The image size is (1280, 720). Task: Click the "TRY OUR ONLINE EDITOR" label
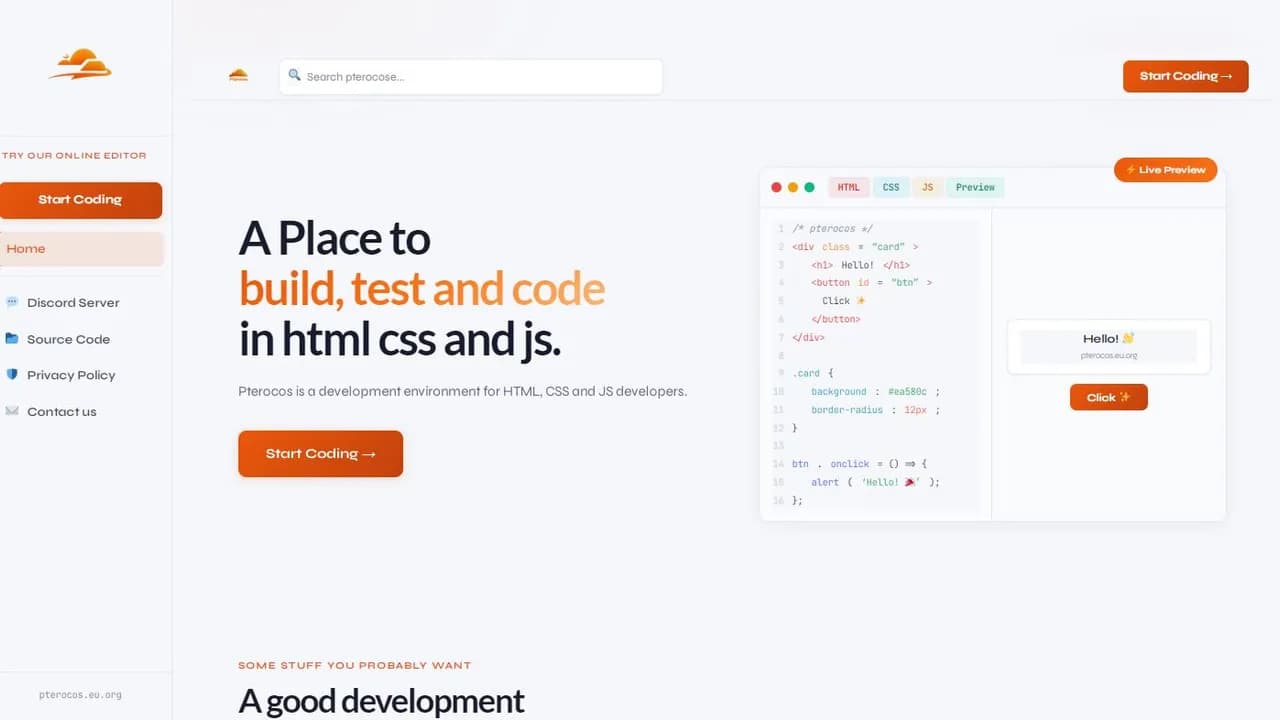(74, 155)
